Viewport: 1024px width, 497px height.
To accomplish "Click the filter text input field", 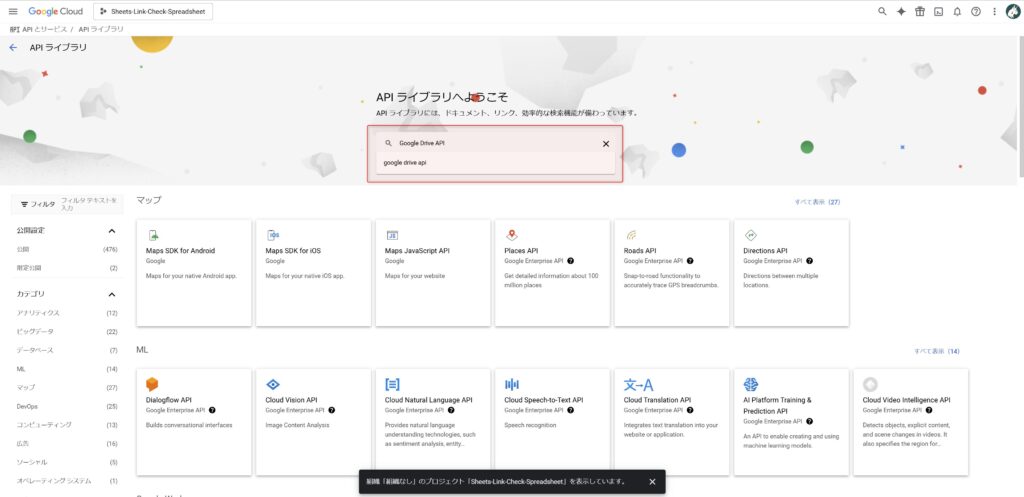I will click(x=90, y=204).
